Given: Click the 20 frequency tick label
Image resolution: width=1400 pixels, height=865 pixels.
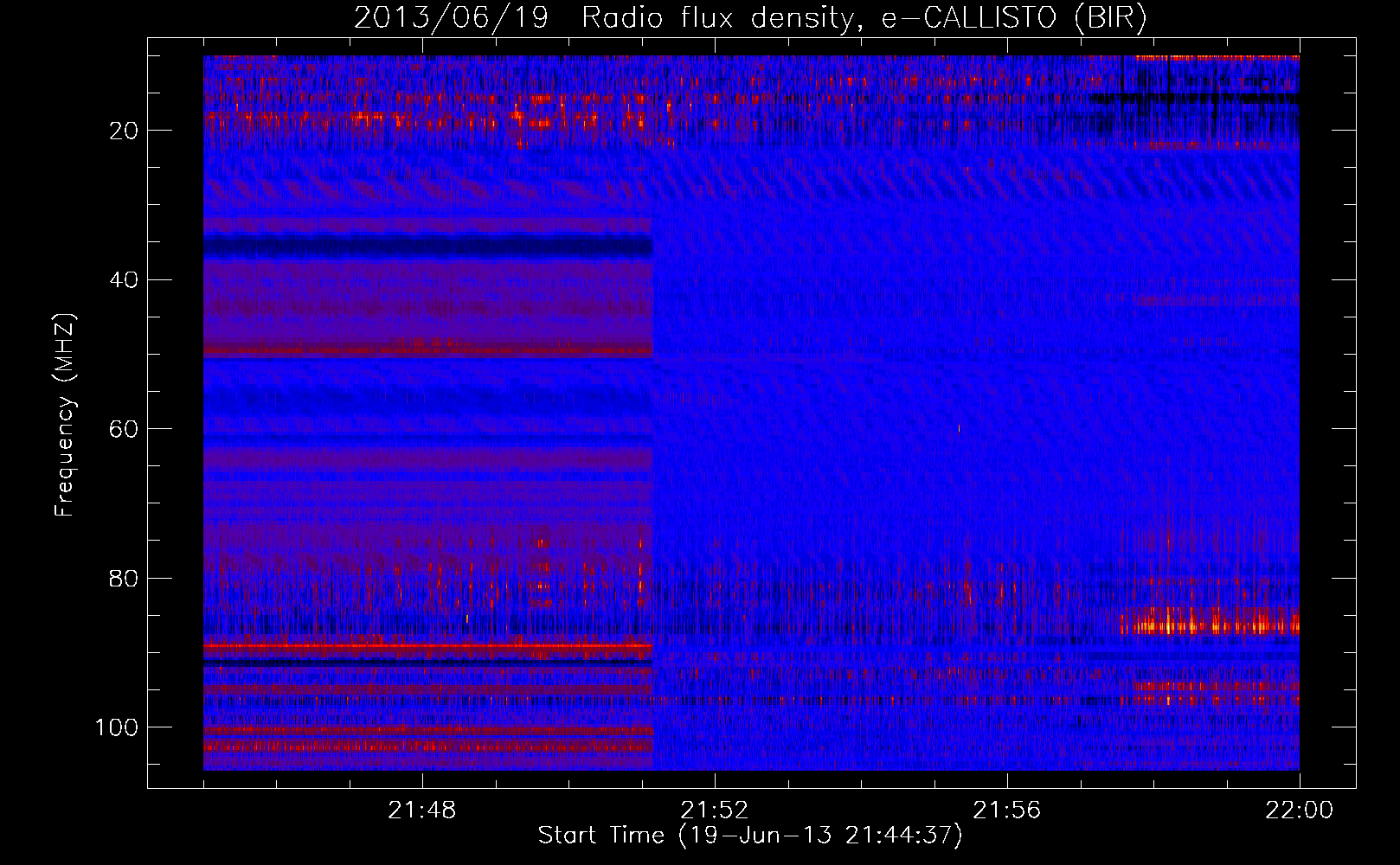Looking at the screenshot, I should click(125, 131).
